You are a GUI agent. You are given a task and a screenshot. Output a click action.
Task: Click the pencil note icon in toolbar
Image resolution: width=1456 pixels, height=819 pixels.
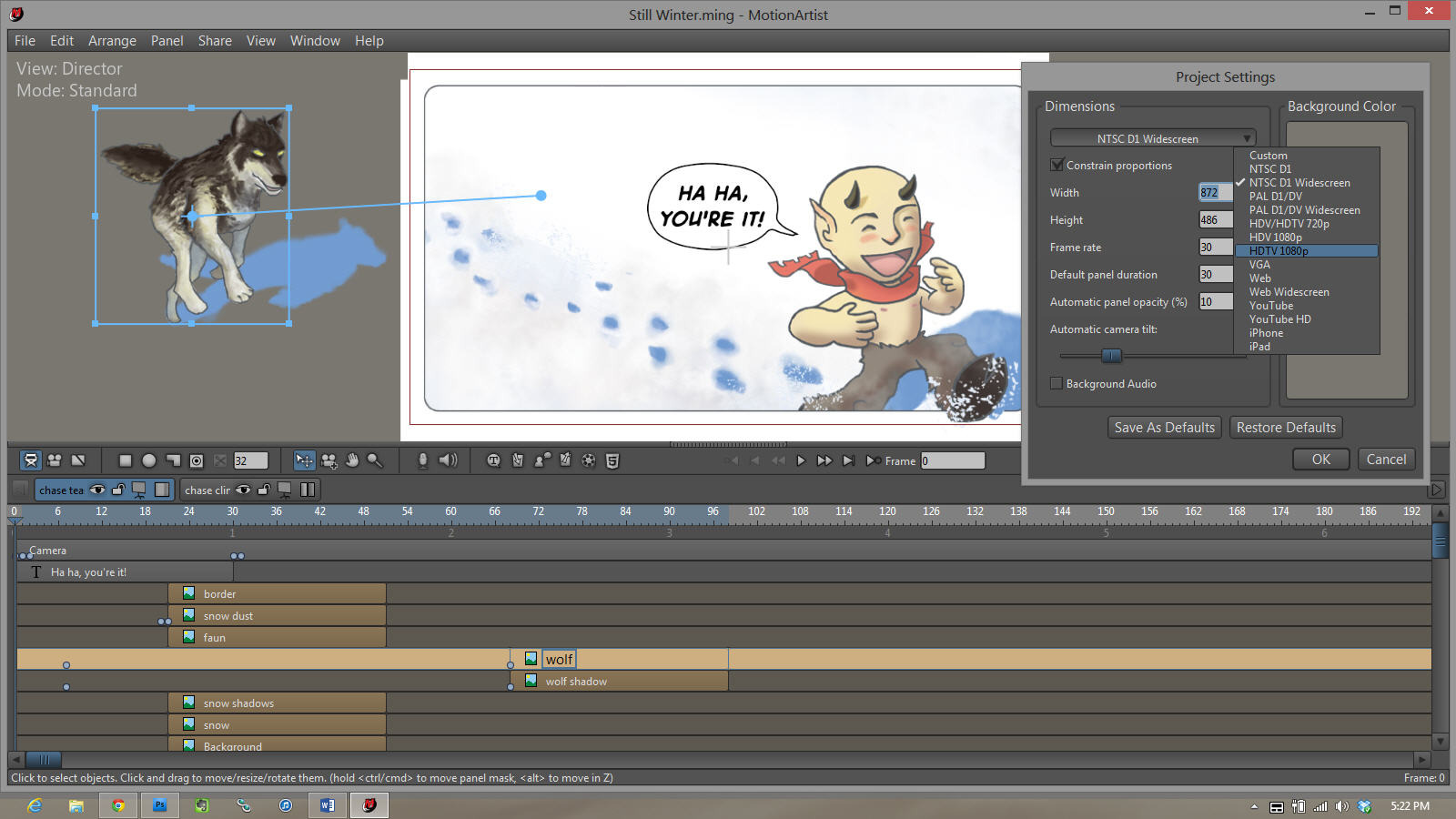tap(565, 460)
